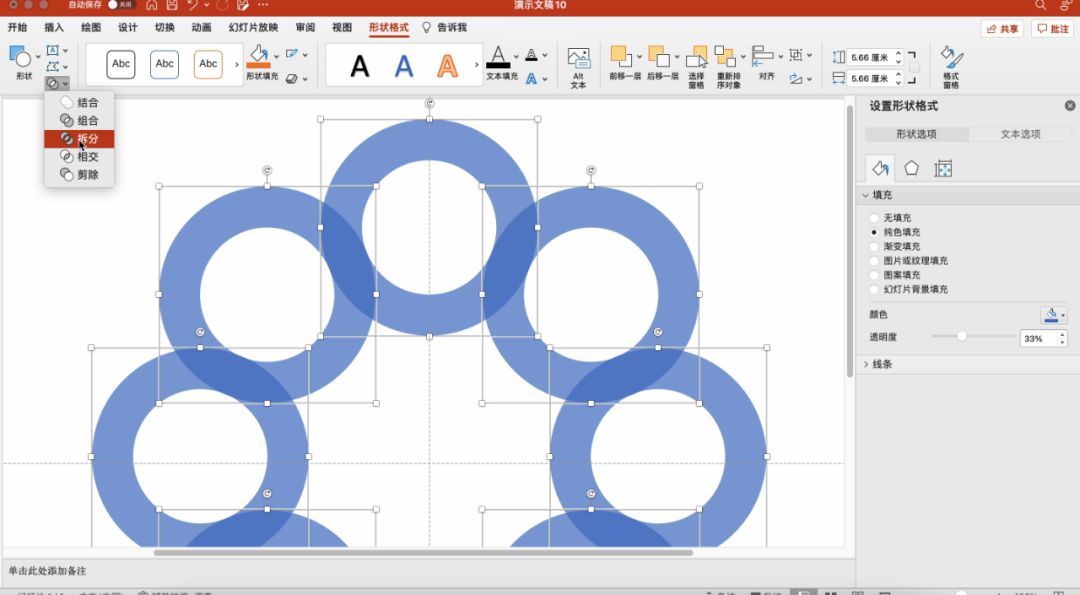The height and width of the screenshot is (595, 1080).
Task: Open the undo history dropdown arrow
Action: click(206, 5)
